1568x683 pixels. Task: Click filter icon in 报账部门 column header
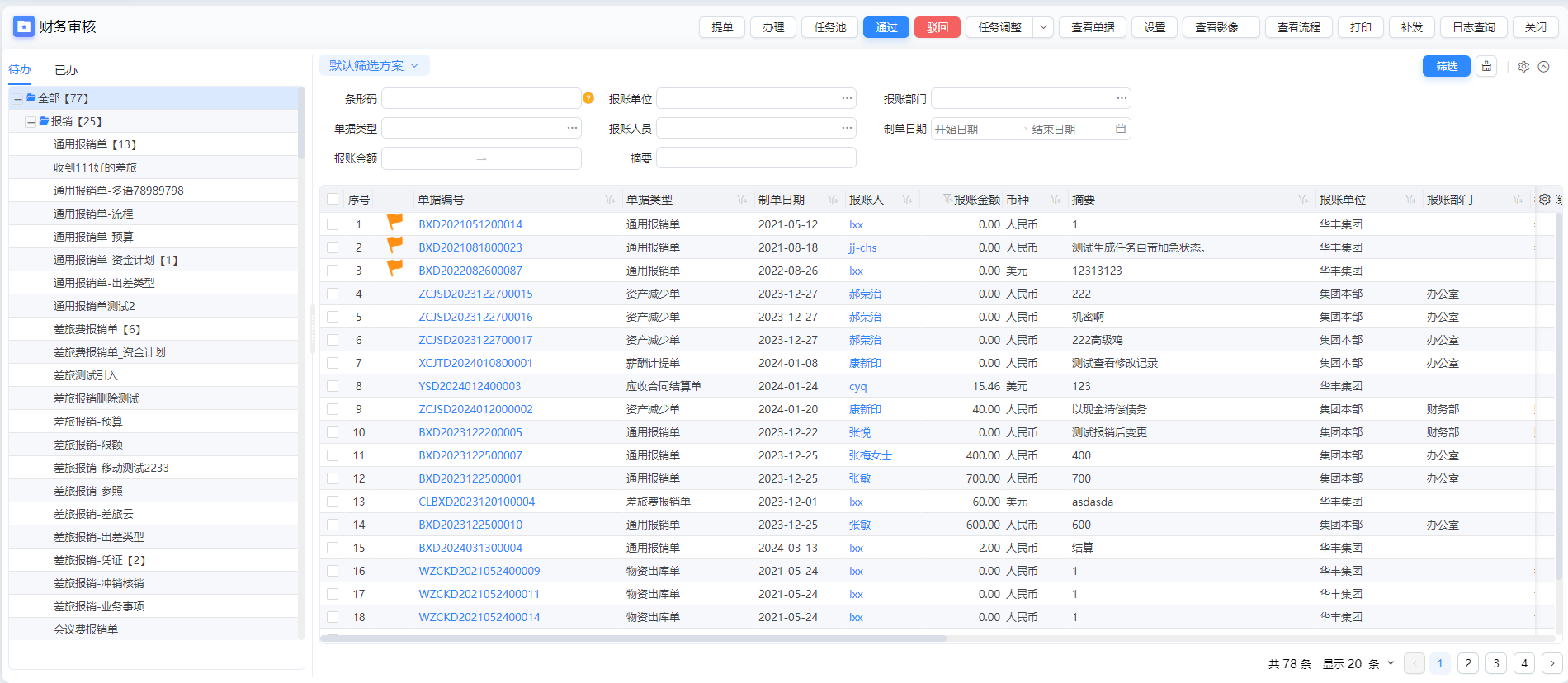point(1518,200)
